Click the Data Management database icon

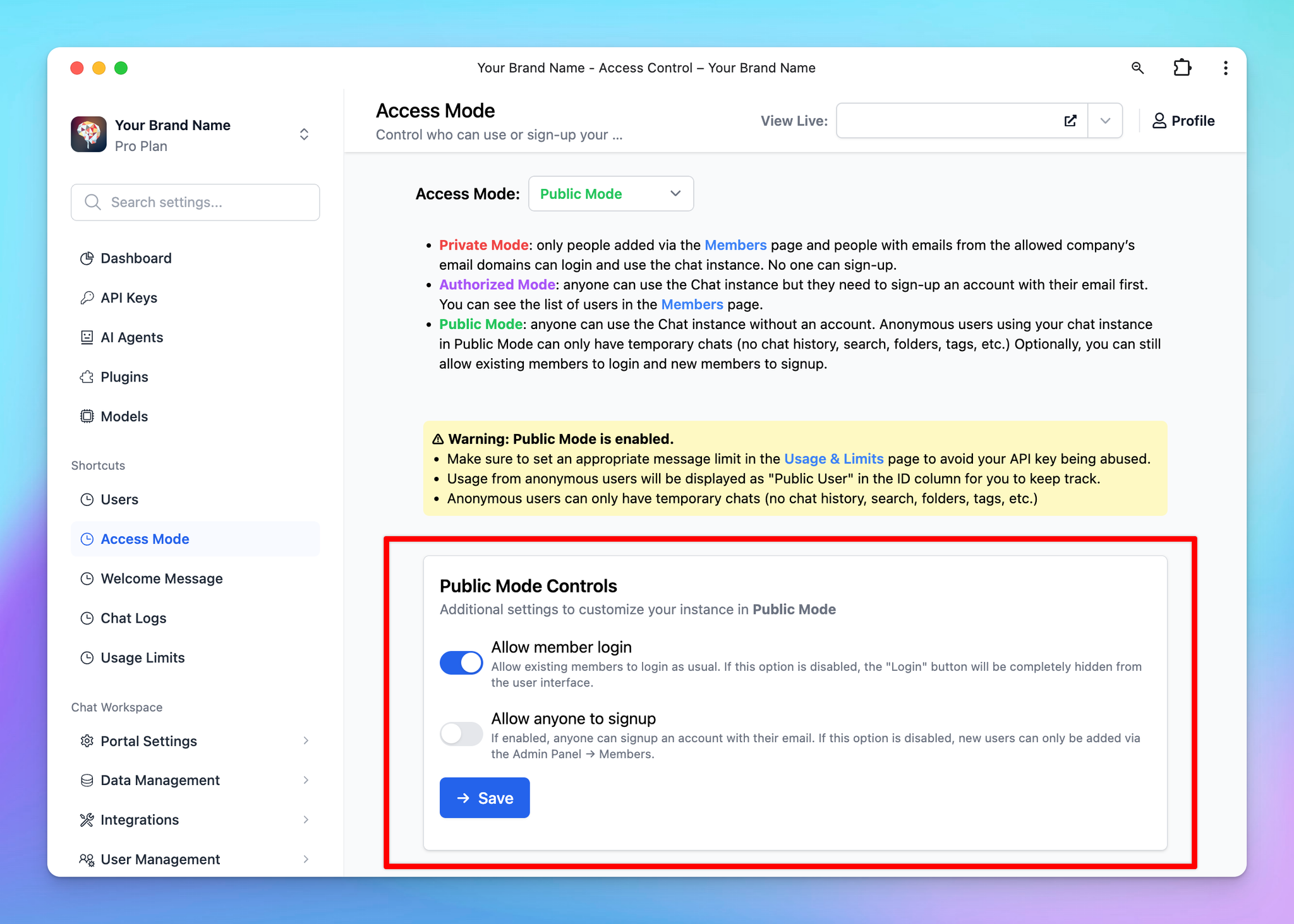click(87, 780)
